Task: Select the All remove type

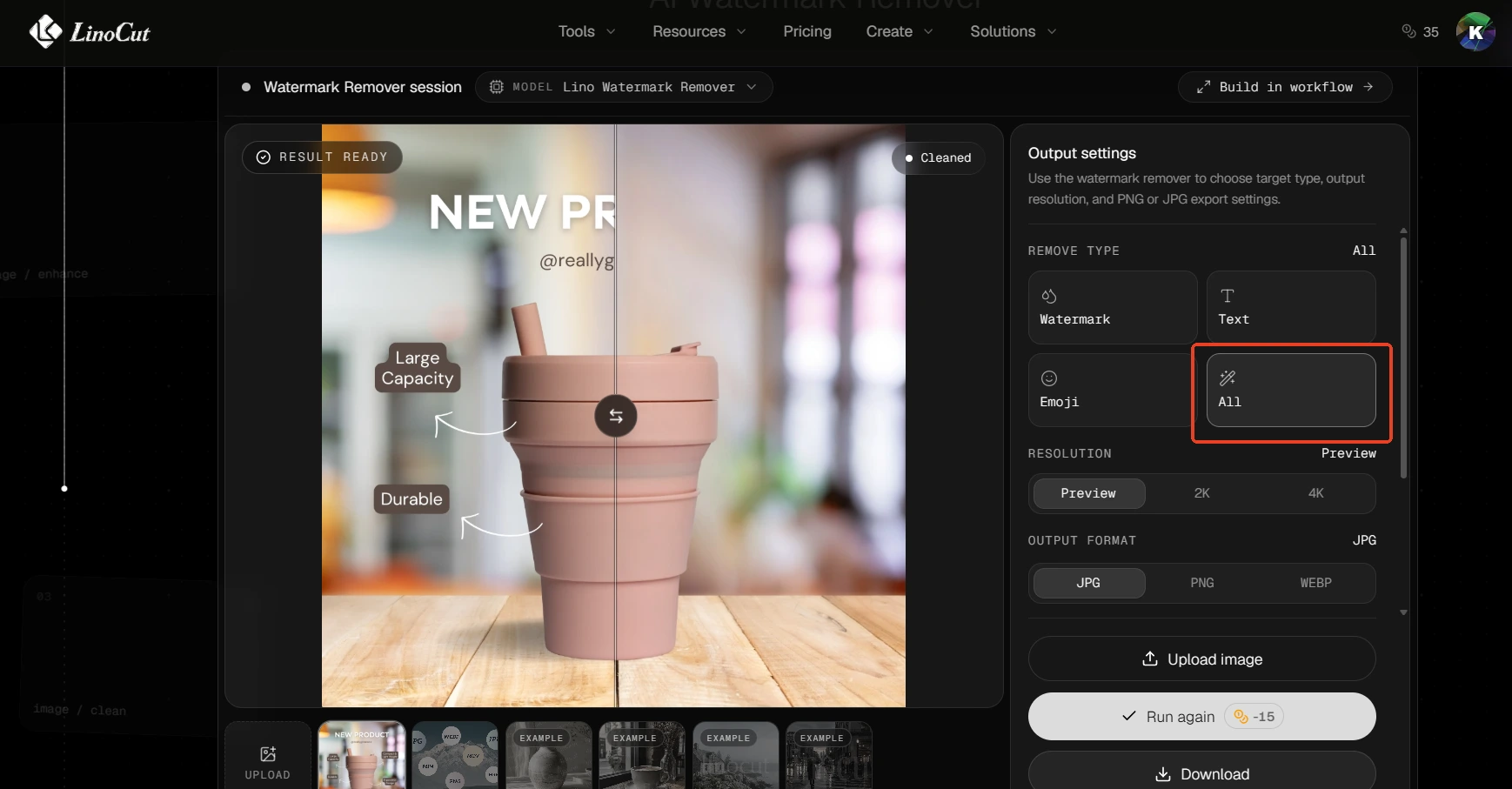Action: [1291, 390]
